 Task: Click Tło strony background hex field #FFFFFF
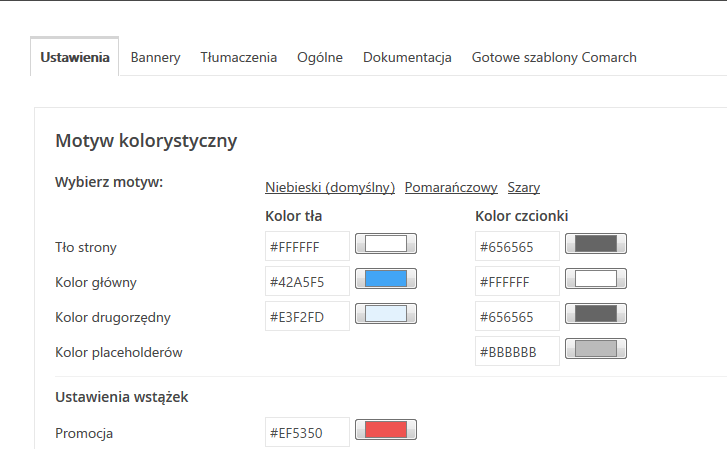tap(307, 246)
